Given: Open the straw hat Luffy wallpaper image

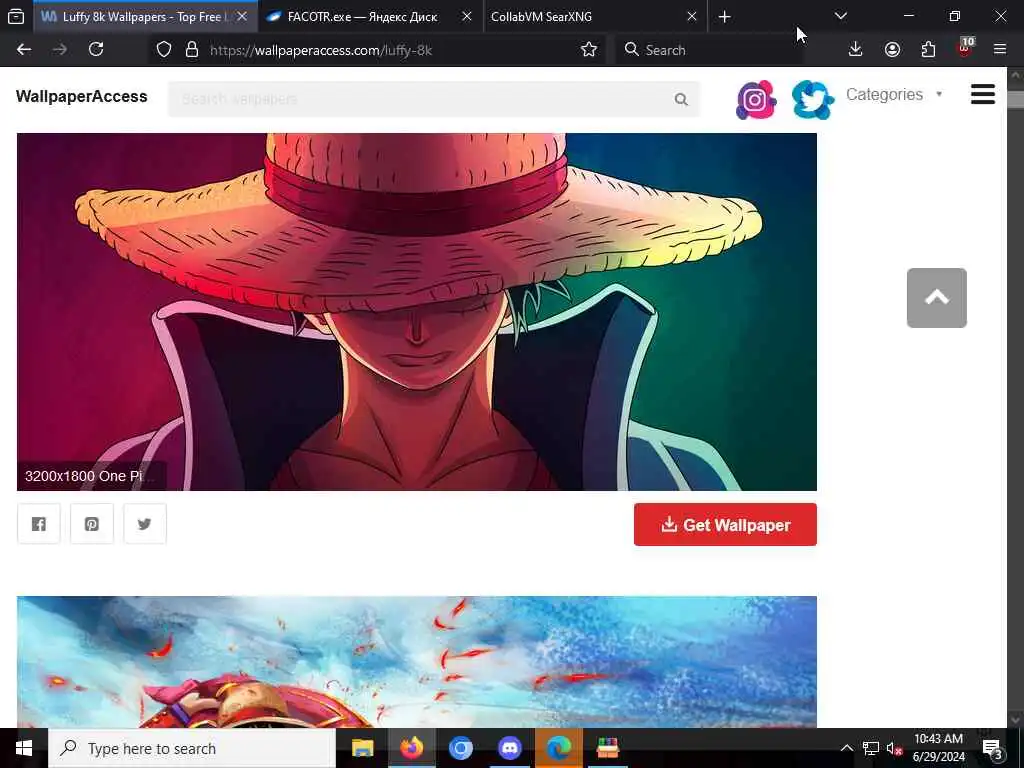Looking at the screenshot, I should point(417,312).
